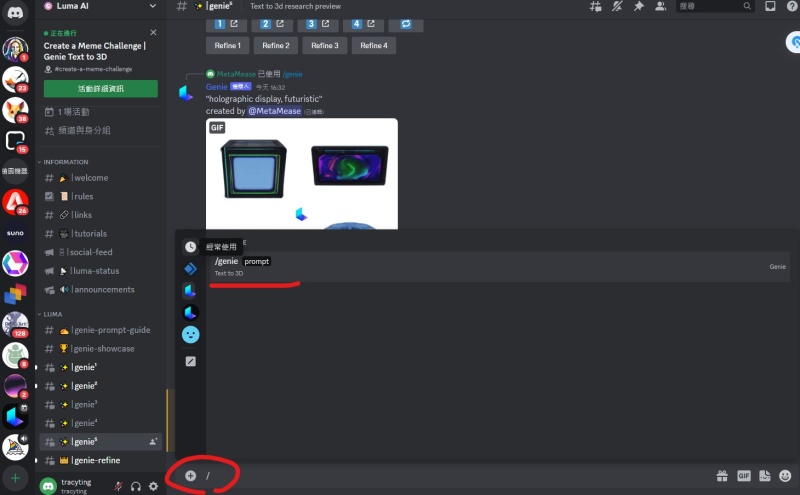Invite people icon on the selected genie channel
Screen dimensions: 800x495
pyautogui.click(x=153, y=442)
